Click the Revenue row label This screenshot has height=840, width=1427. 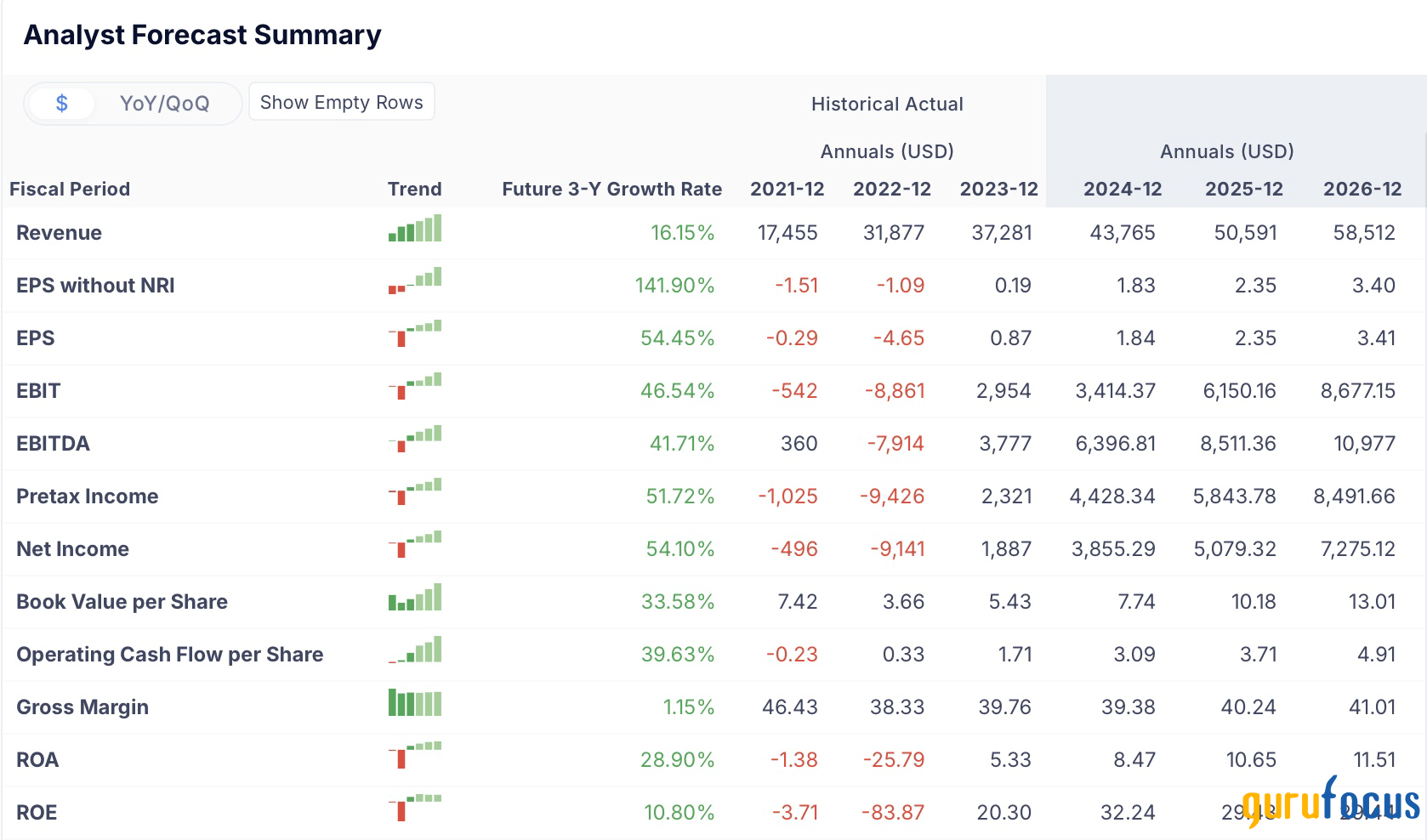pos(59,233)
